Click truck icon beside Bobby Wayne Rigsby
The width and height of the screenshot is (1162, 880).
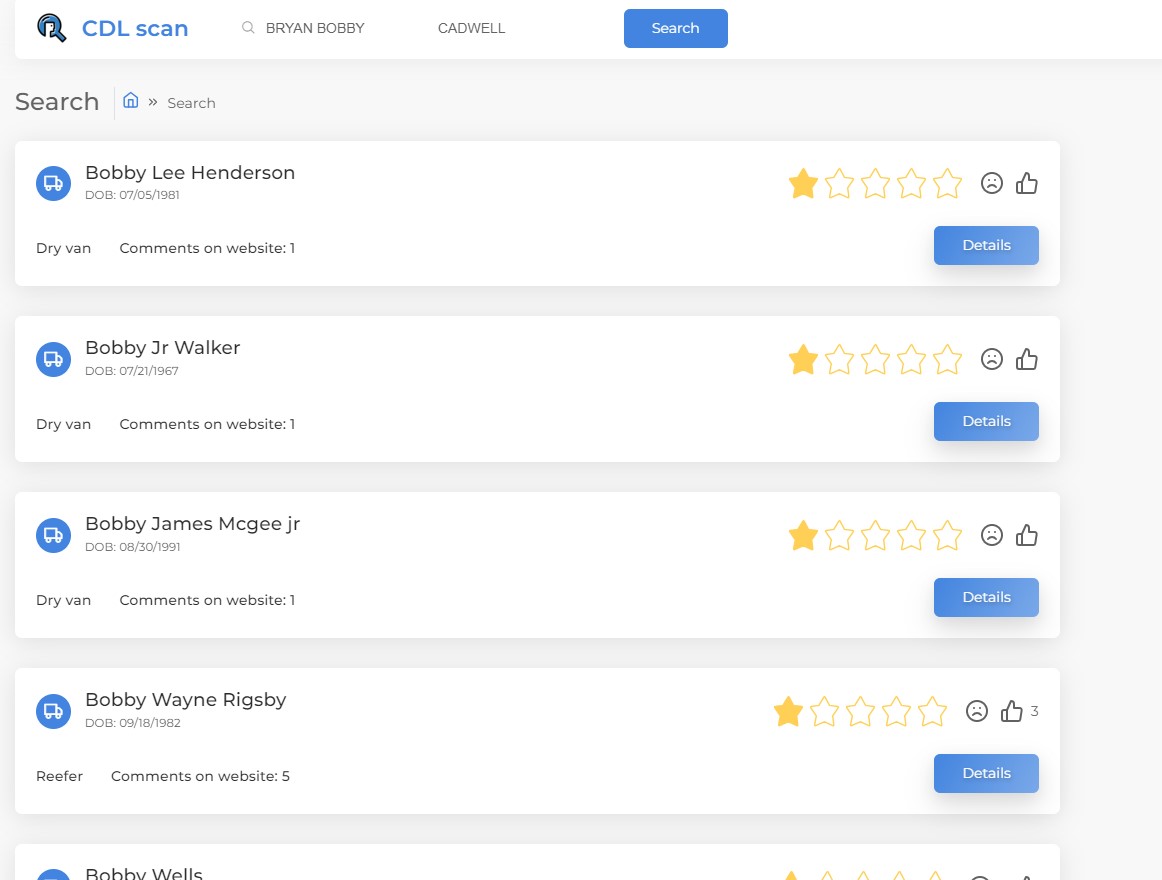[x=53, y=711]
